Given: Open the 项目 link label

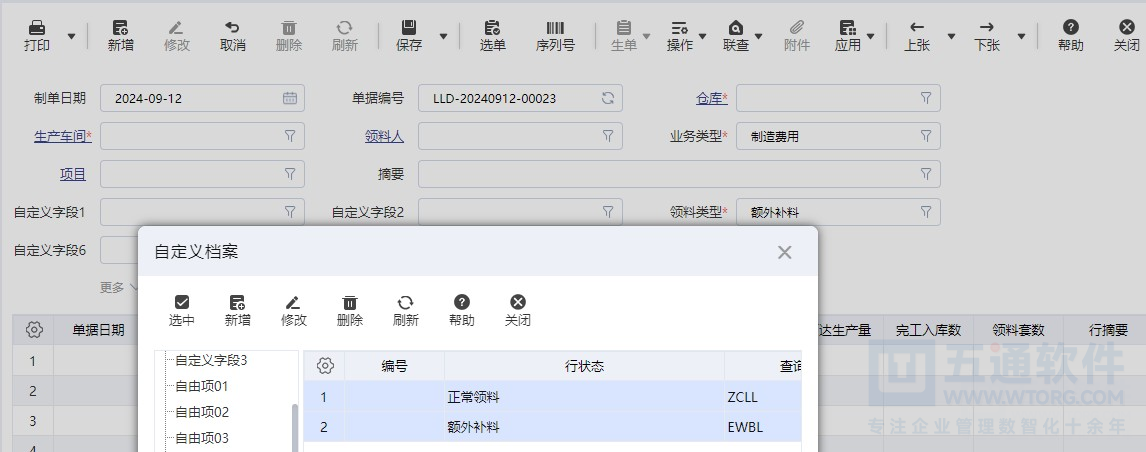Looking at the screenshot, I should pos(73,174).
